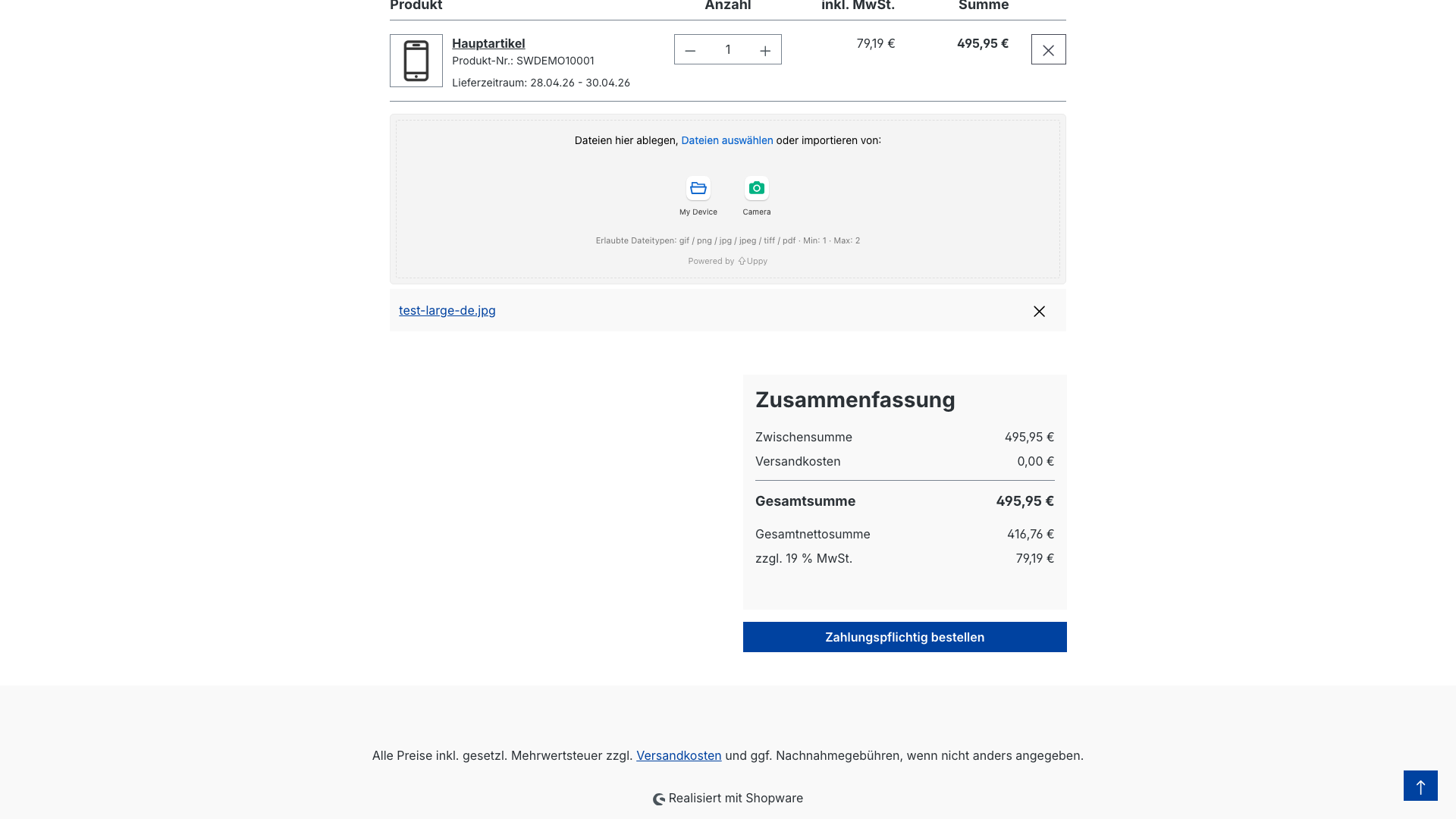
Task: Click the Realisiert mit Shopware text
Action: (x=736, y=799)
